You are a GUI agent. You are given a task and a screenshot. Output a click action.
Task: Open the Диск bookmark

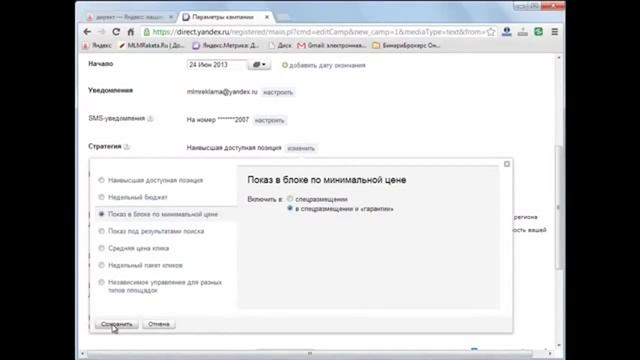click(280, 45)
